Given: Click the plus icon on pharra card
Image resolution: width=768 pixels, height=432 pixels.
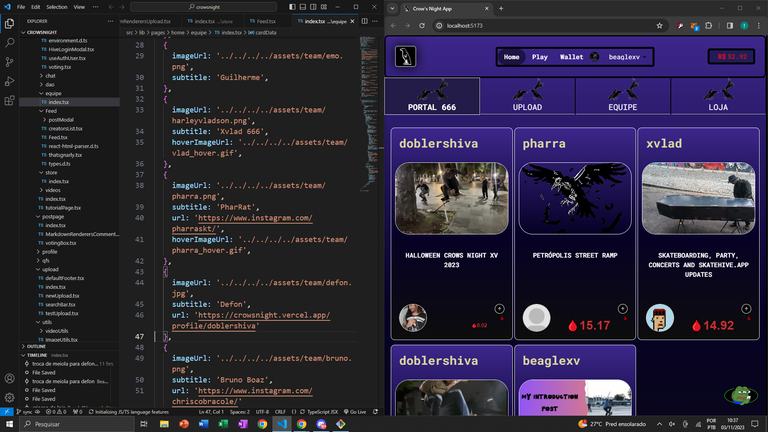Looking at the screenshot, I should (623, 309).
